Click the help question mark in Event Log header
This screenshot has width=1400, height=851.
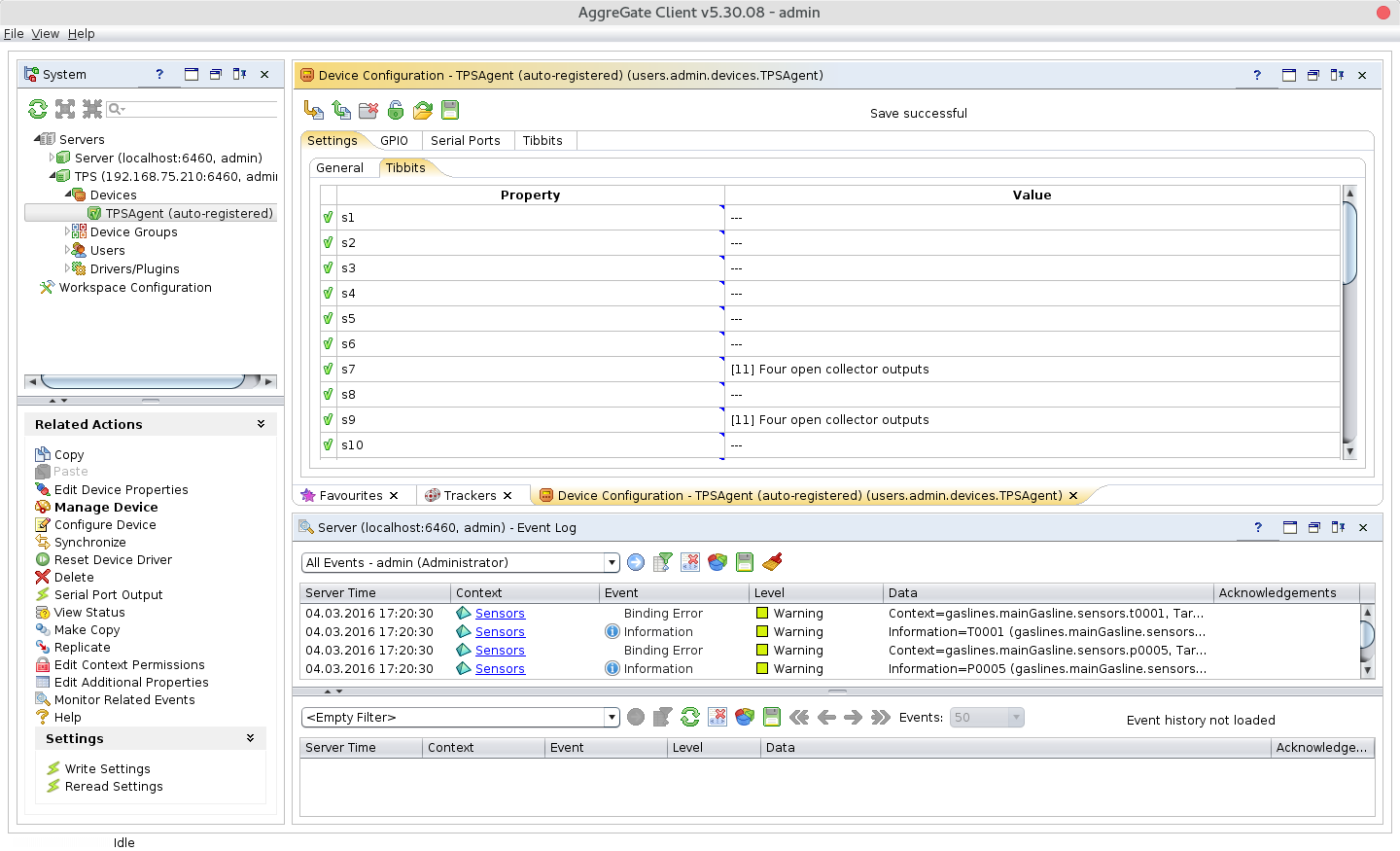tap(1258, 527)
